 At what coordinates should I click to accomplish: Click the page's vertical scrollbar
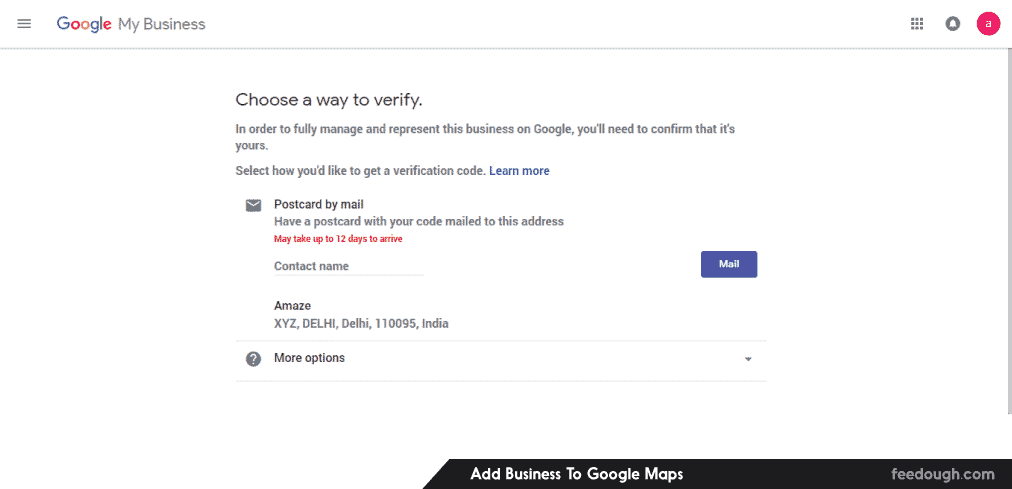1007,230
